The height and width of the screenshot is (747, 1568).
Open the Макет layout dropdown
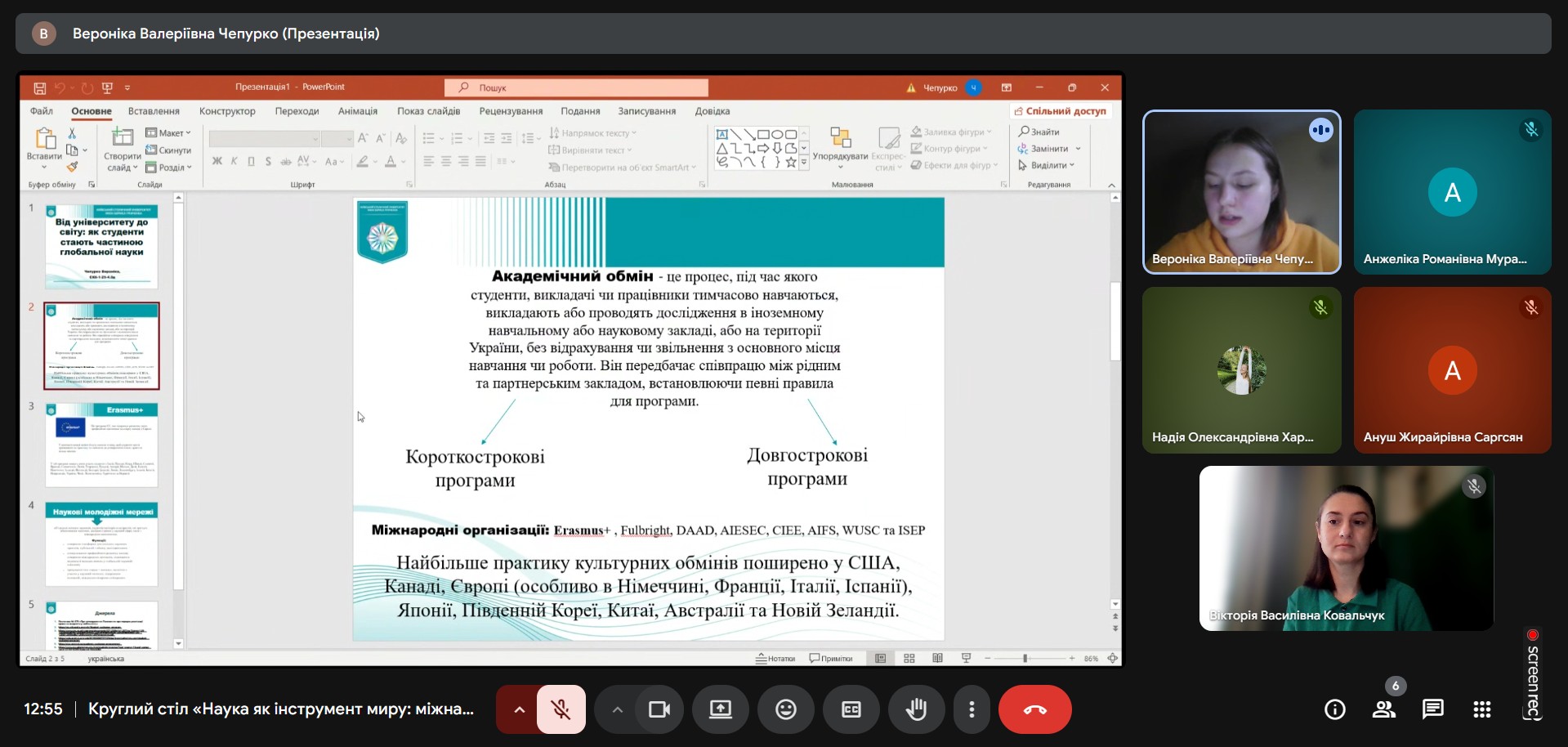[x=169, y=132]
